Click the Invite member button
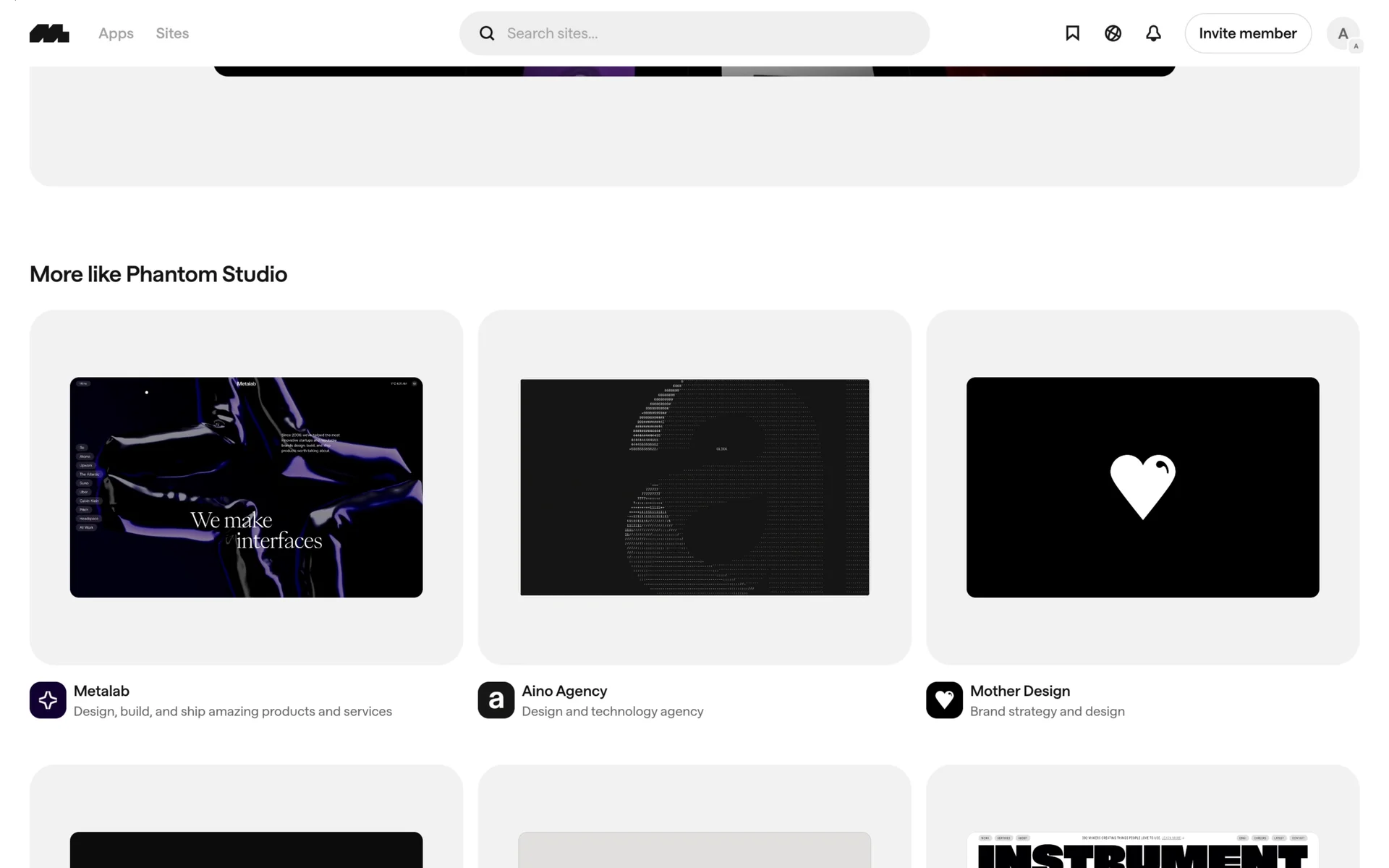 pyautogui.click(x=1247, y=33)
